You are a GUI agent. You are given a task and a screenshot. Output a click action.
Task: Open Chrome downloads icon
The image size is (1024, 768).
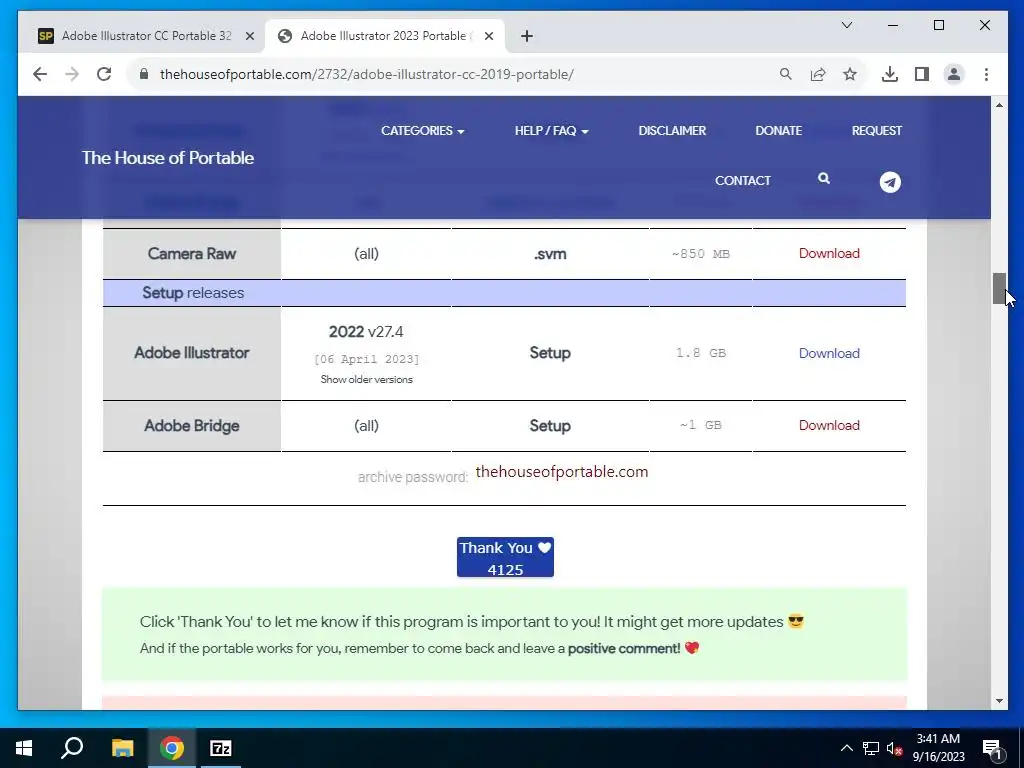(x=889, y=74)
